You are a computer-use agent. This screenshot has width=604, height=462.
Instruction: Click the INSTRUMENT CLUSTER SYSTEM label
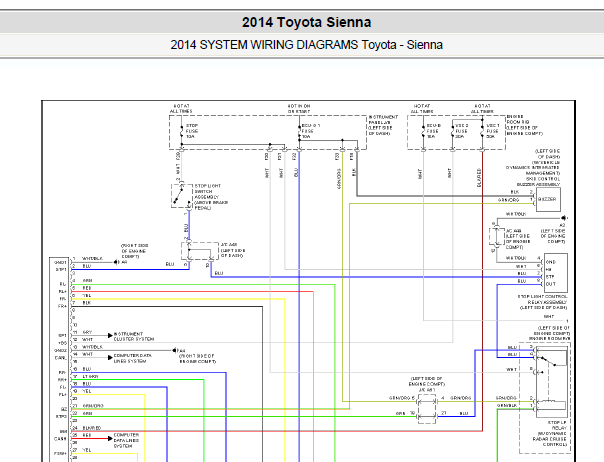pos(134,336)
